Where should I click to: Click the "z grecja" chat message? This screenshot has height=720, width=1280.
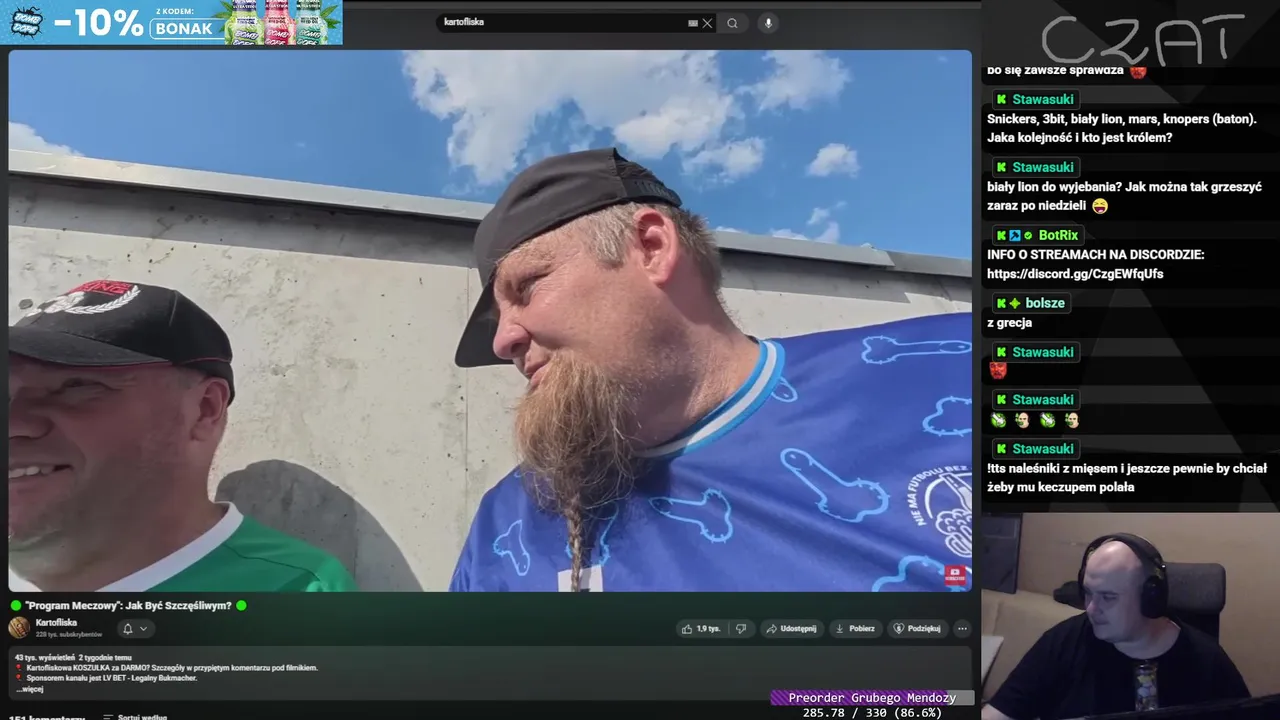pos(1009,323)
